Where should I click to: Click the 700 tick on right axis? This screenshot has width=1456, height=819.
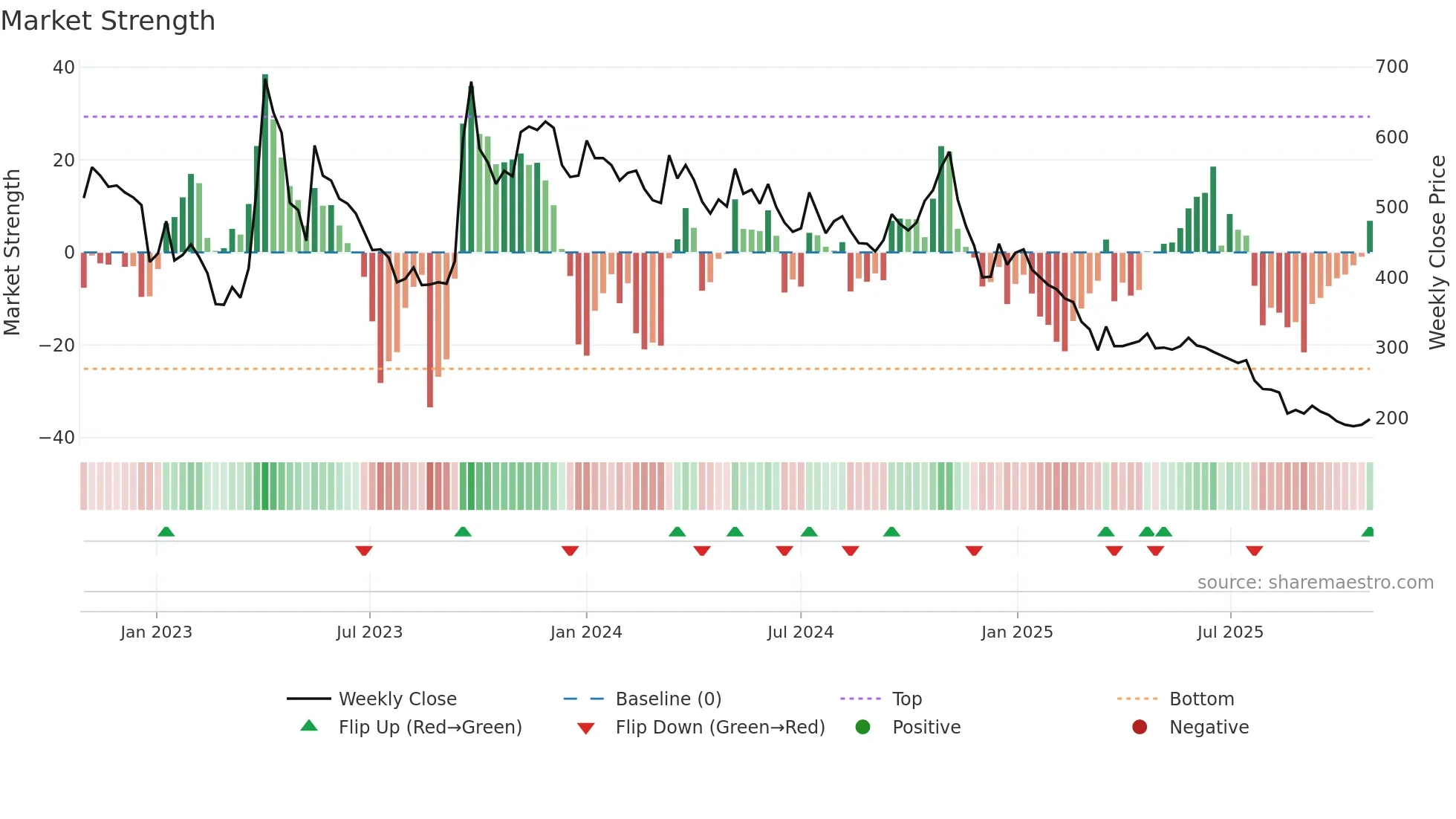point(1391,67)
